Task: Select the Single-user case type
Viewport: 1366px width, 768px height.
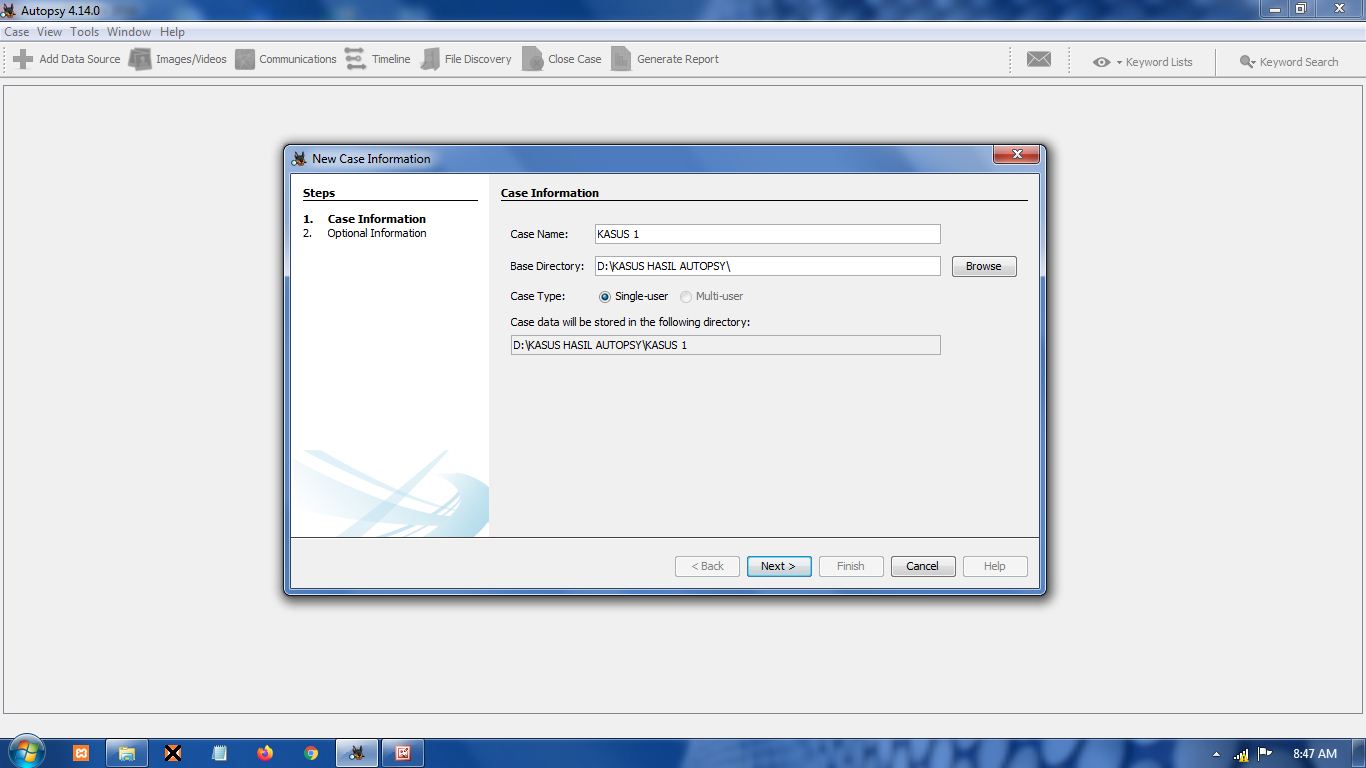Action: pos(605,297)
